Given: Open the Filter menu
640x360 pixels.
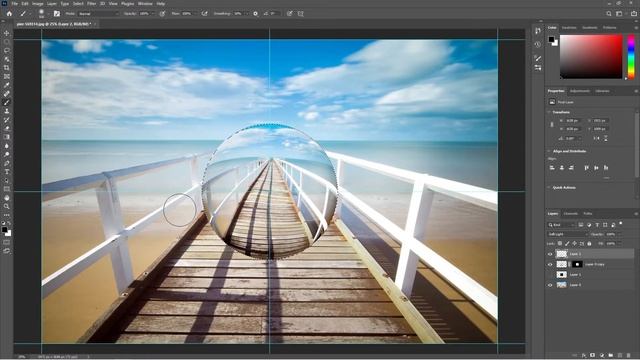Looking at the screenshot, I should [91, 4].
